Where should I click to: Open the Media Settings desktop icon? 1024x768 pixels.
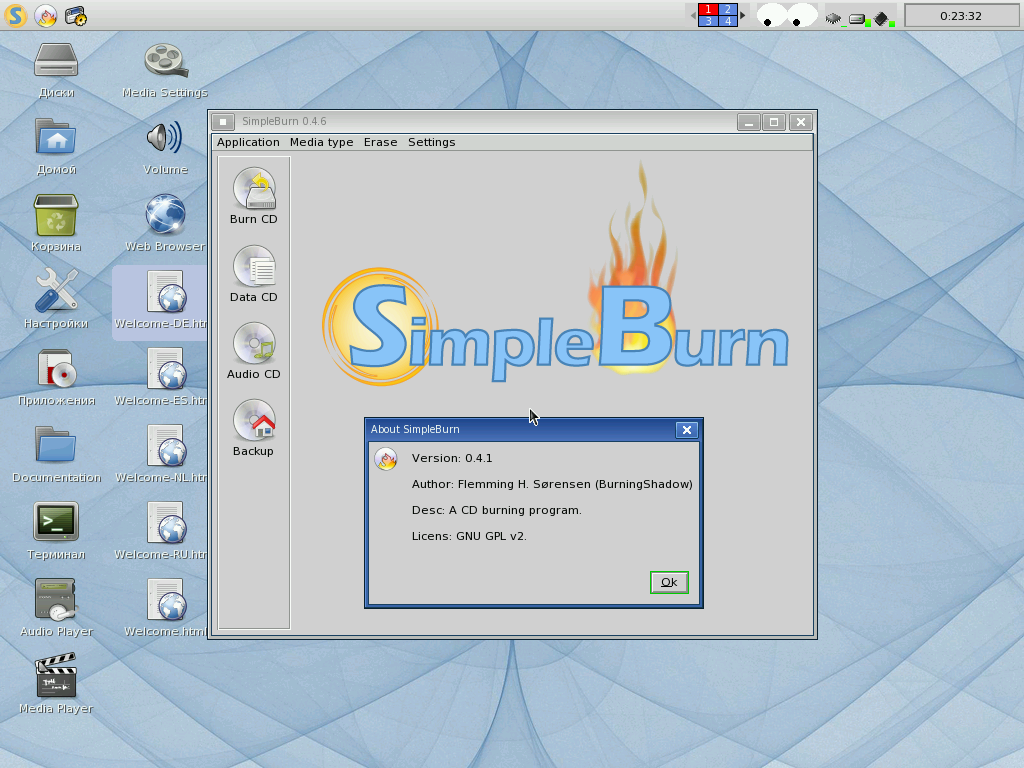pyautogui.click(x=165, y=69)
